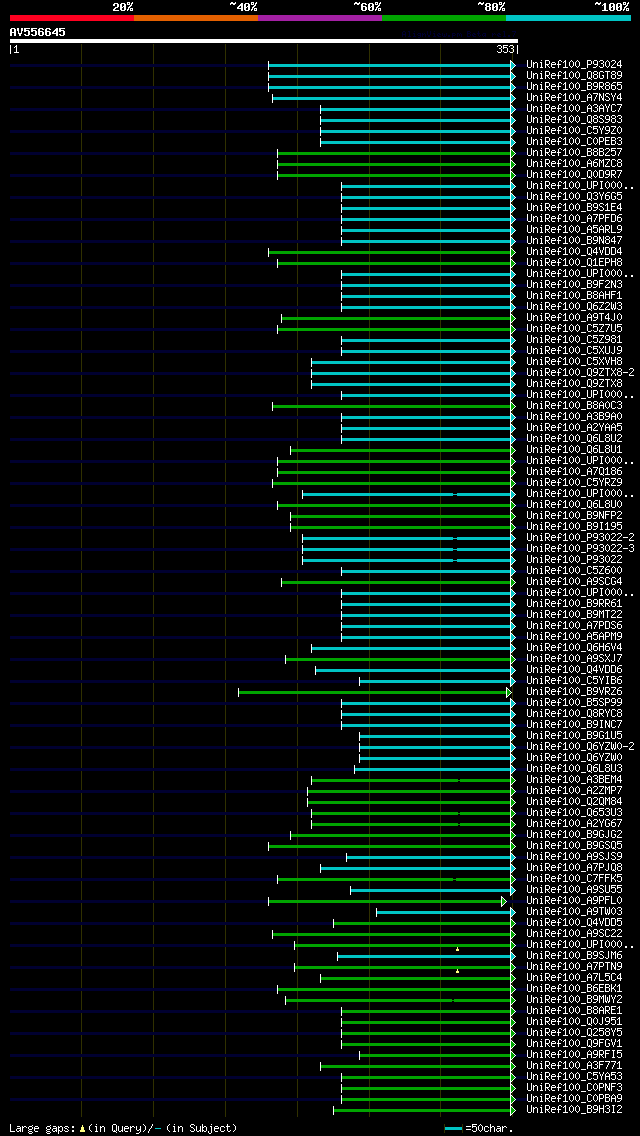
Task: Select hit label UniRef100_C0PEB3
Action: [x=574, y=141]
